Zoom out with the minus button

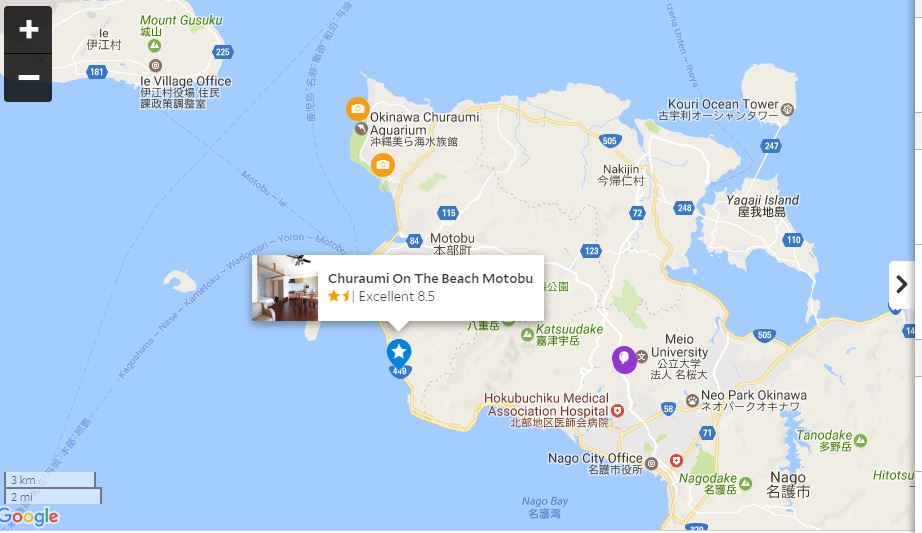click(x=28, y=78)
